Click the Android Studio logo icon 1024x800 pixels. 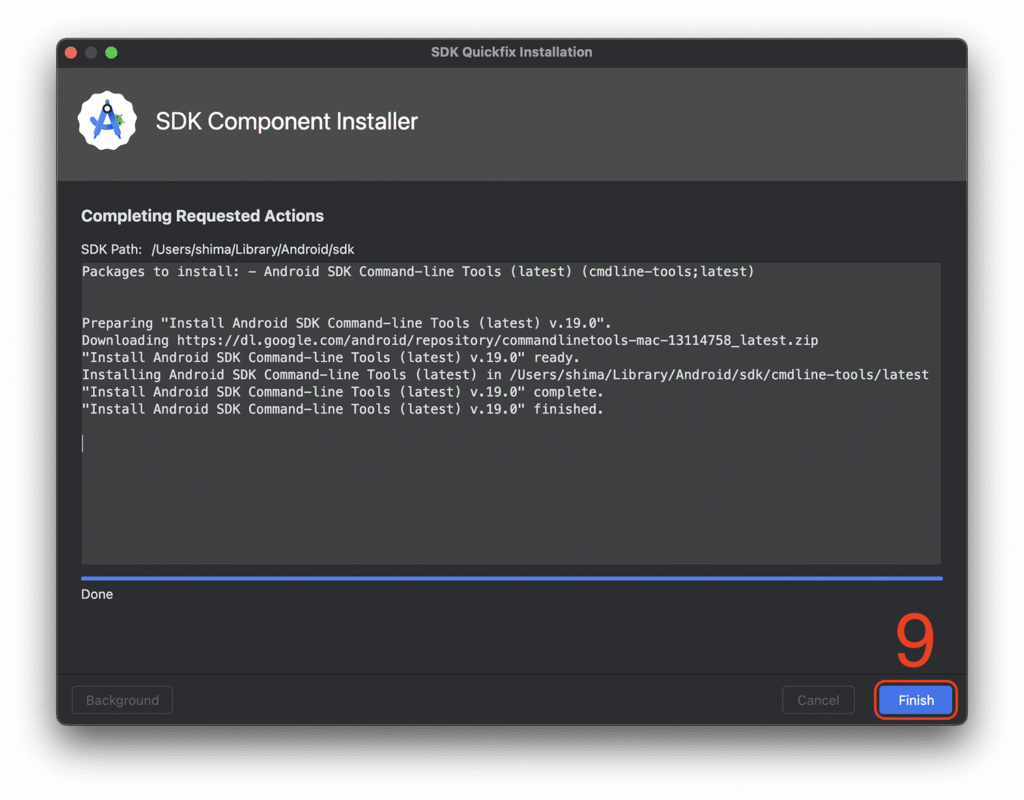[107, 121]
